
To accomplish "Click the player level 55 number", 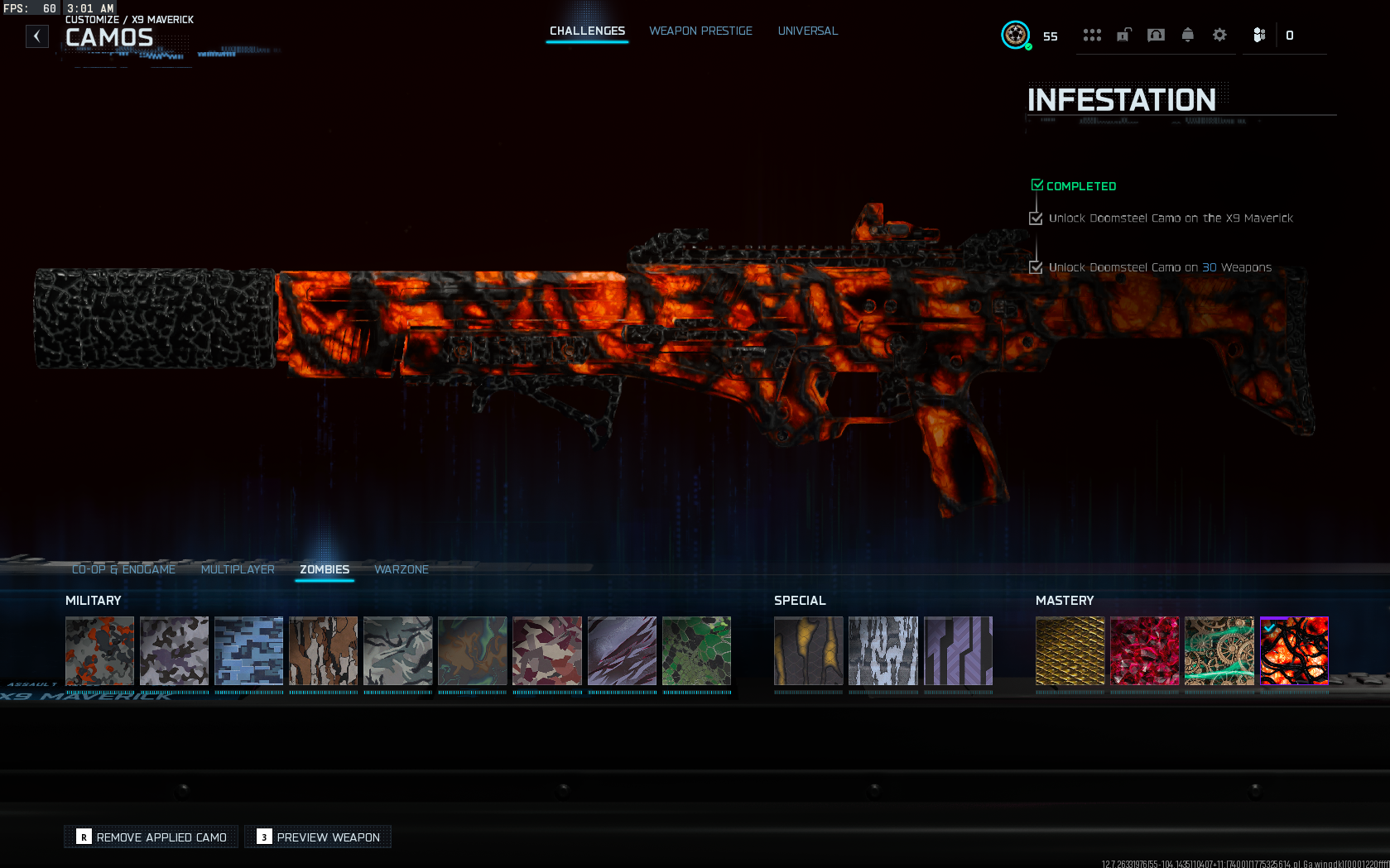I will pos(1051,36).
